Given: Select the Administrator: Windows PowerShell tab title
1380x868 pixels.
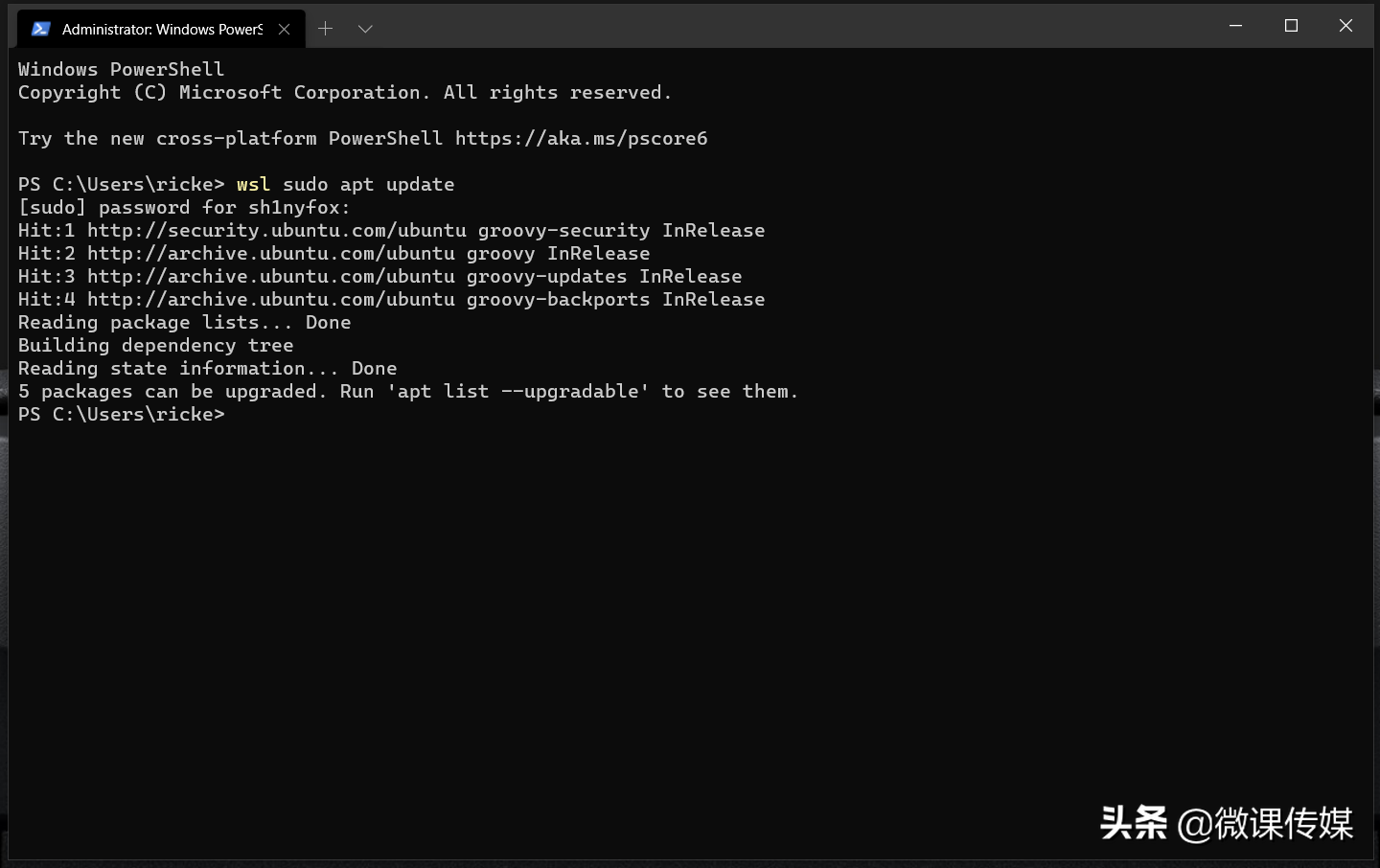Looking at the screenshot, I should (x=162, y=30).
